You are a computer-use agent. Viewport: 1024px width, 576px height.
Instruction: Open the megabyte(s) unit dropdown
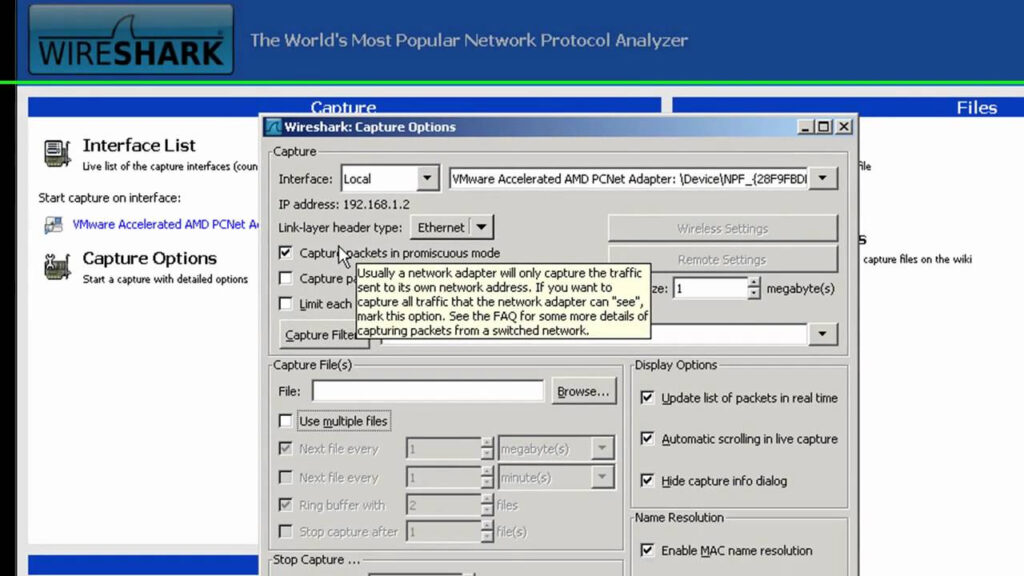tap(602, 449)
